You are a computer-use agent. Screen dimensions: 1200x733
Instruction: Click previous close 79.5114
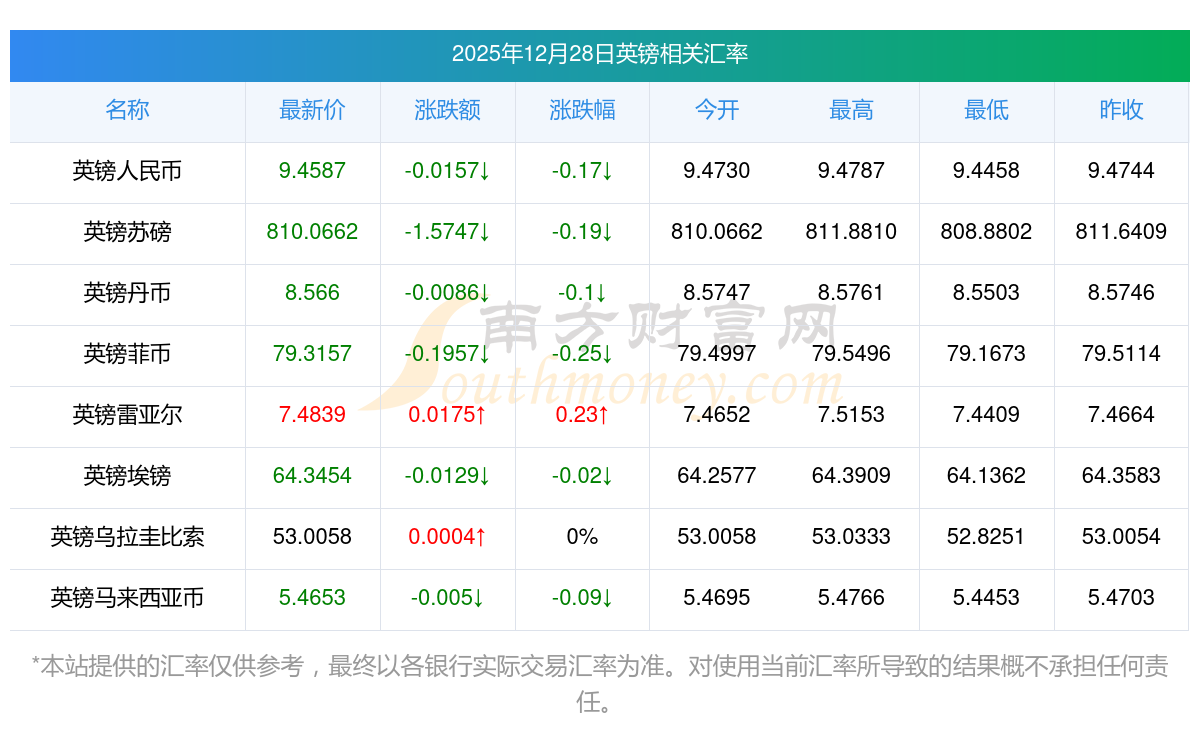coord(1121,354)
